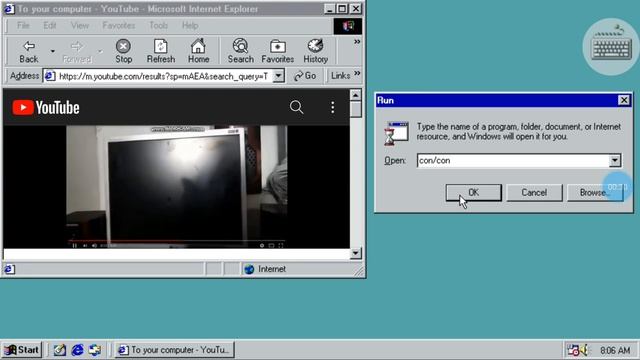This screenshot has width=640, height=360.
Task: Expand the address bar URL dropdown
Action: click(x=278, y=76)
